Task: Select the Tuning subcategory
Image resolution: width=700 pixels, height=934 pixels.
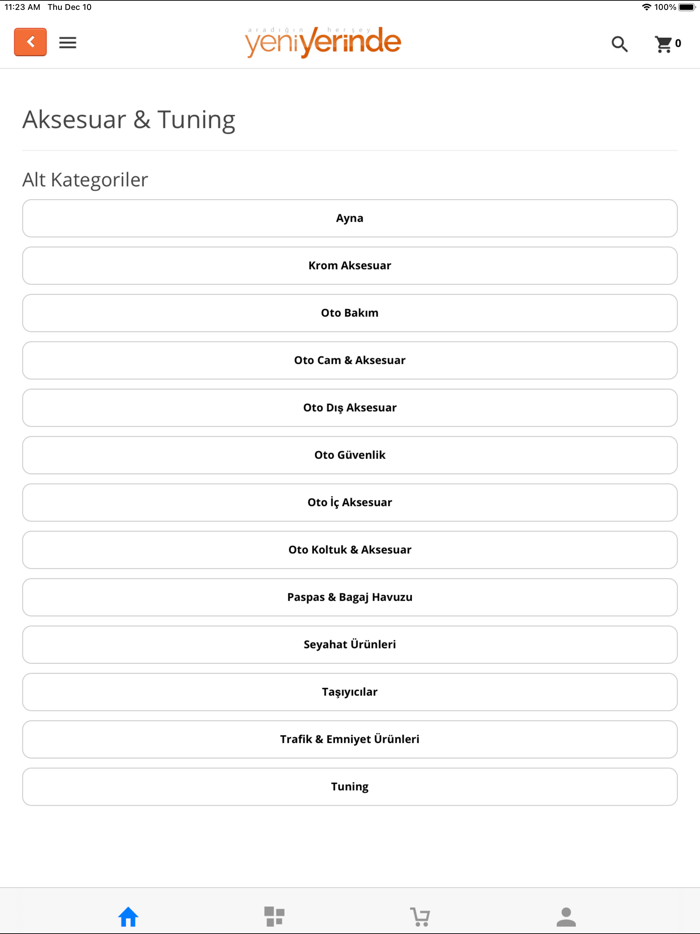Action: [350, 786]
